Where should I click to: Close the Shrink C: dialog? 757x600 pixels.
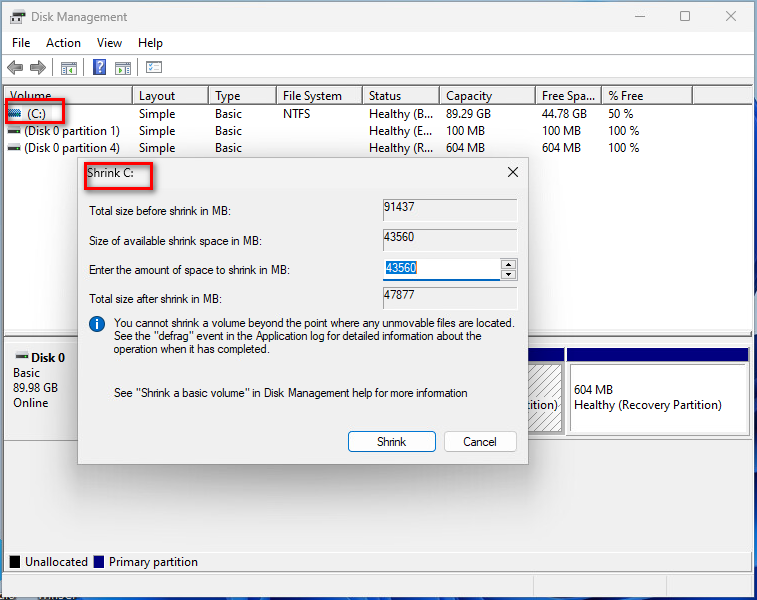click(513, 172)
